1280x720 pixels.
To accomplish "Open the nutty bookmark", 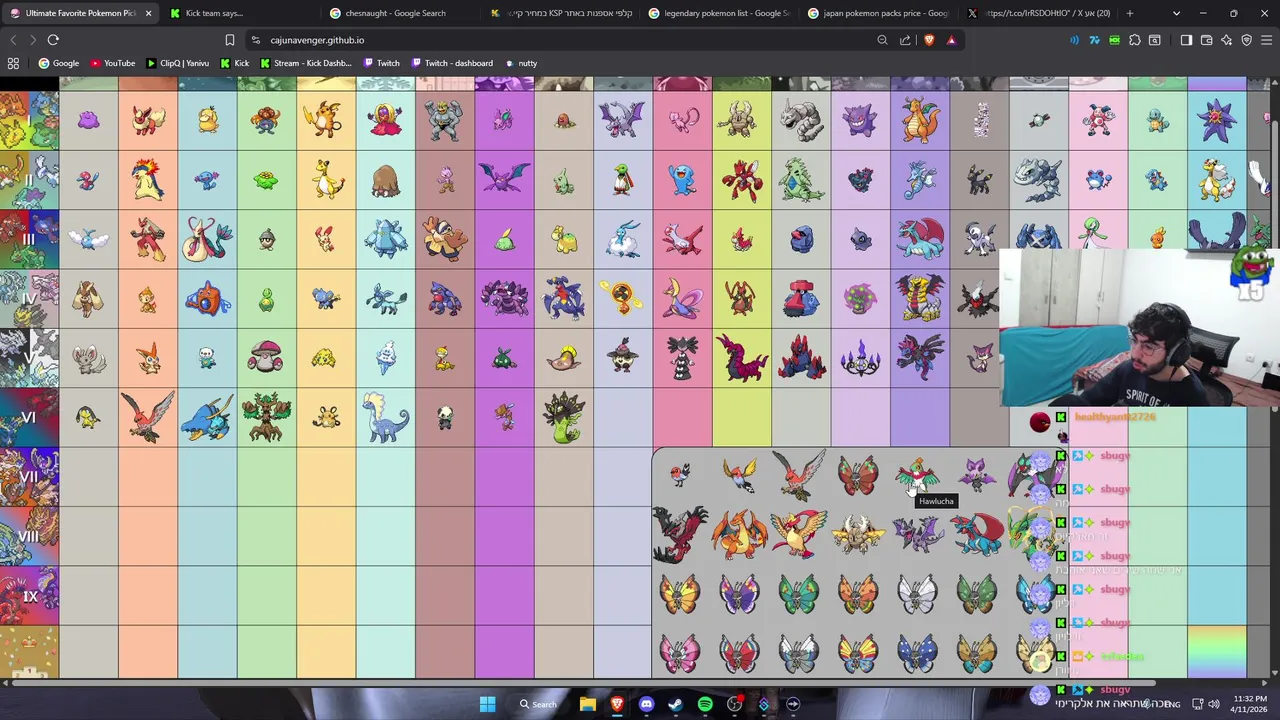I will (x=520, y=63).
